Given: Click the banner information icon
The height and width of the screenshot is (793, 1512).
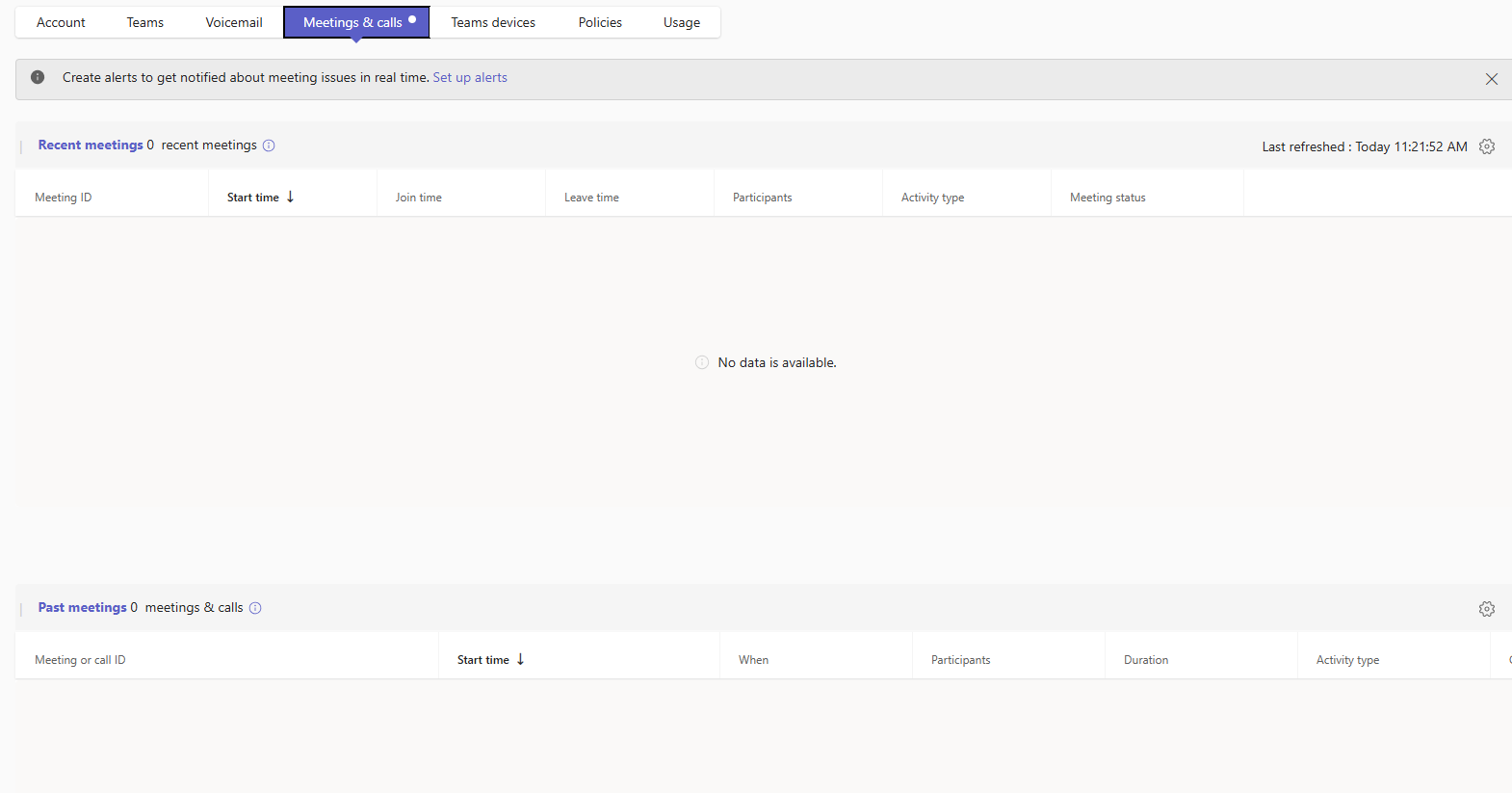Looking at the screenshot, I should (38, 77).
